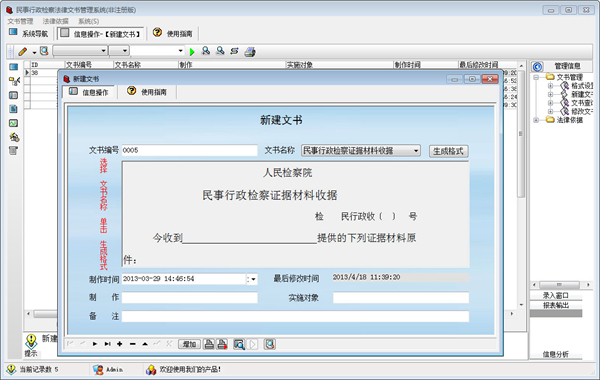Open the 使用指南 tab in 新建文书 dialog
600x380 pixels.
[147, 92]
